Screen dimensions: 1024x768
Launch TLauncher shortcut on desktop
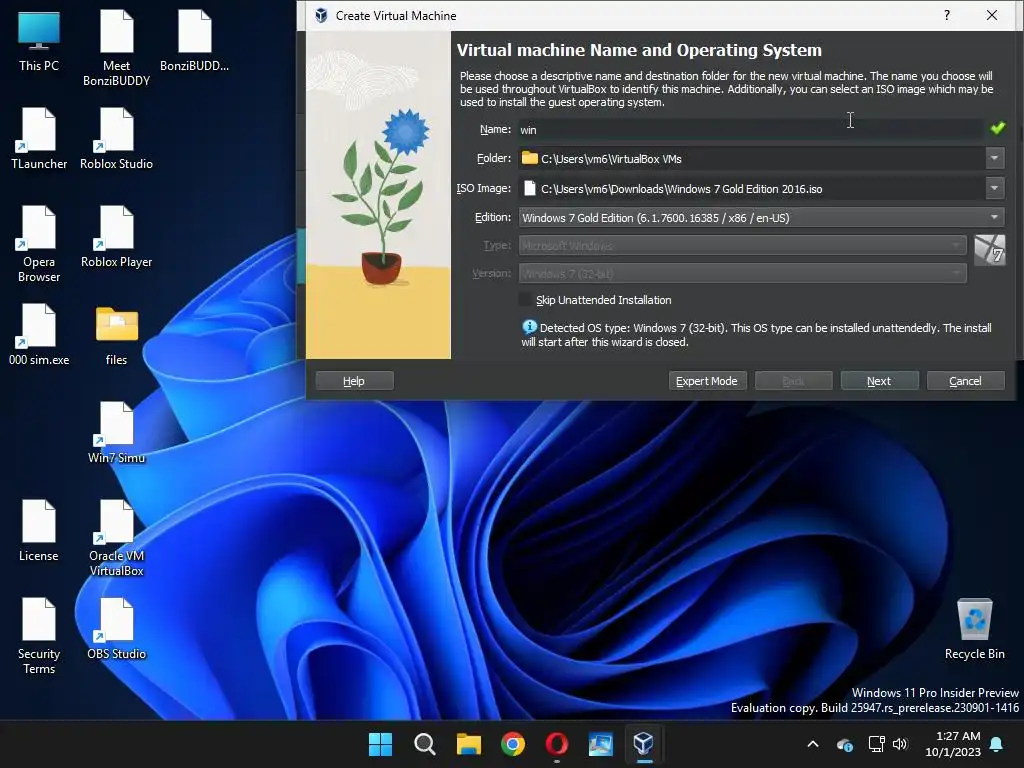tap(39, 138)
